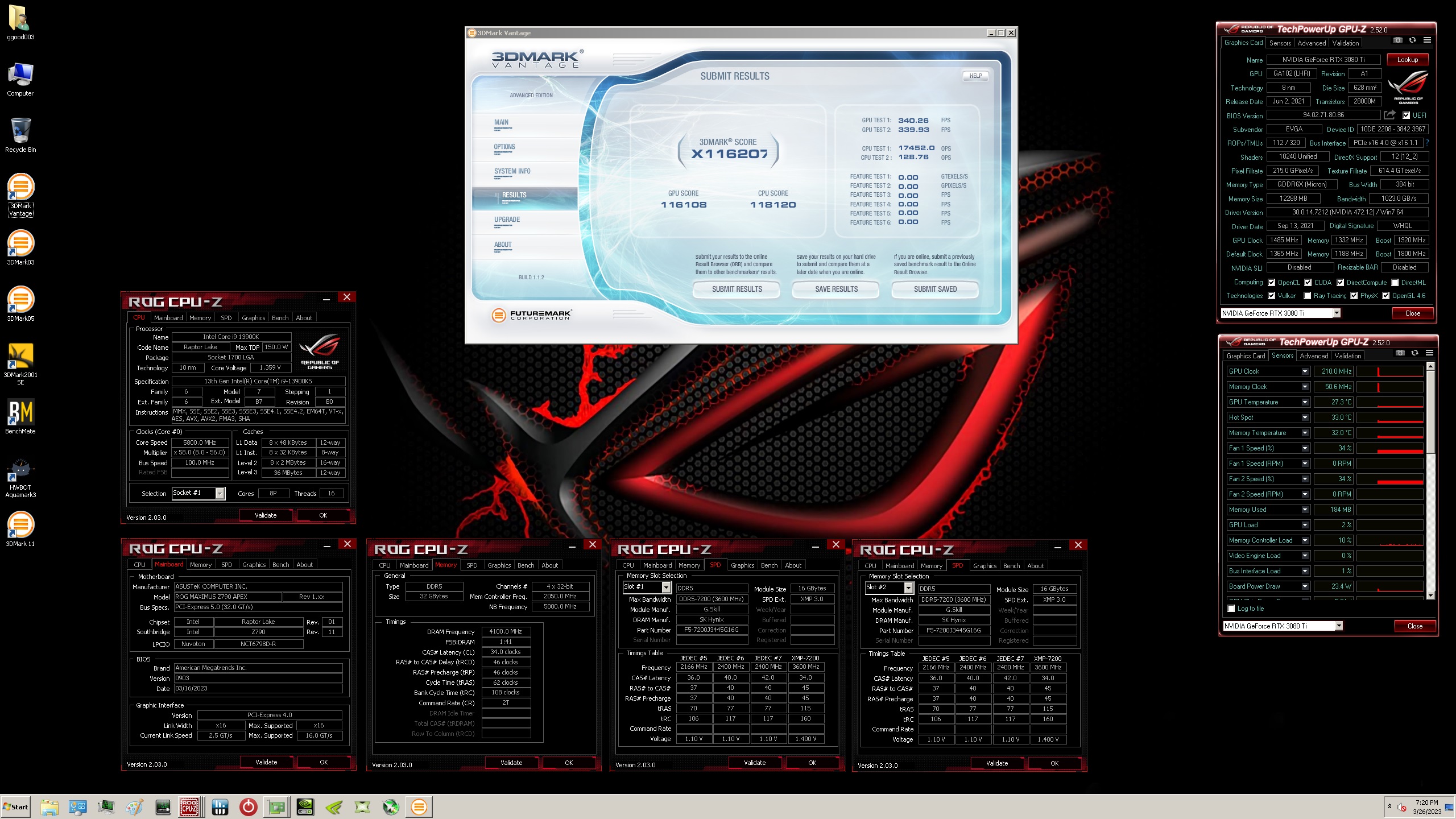Click the SUBMIT RESULTS button
Image resolution: width=1456 pixels, height=819 pixels.
click(x=737, y=289)
